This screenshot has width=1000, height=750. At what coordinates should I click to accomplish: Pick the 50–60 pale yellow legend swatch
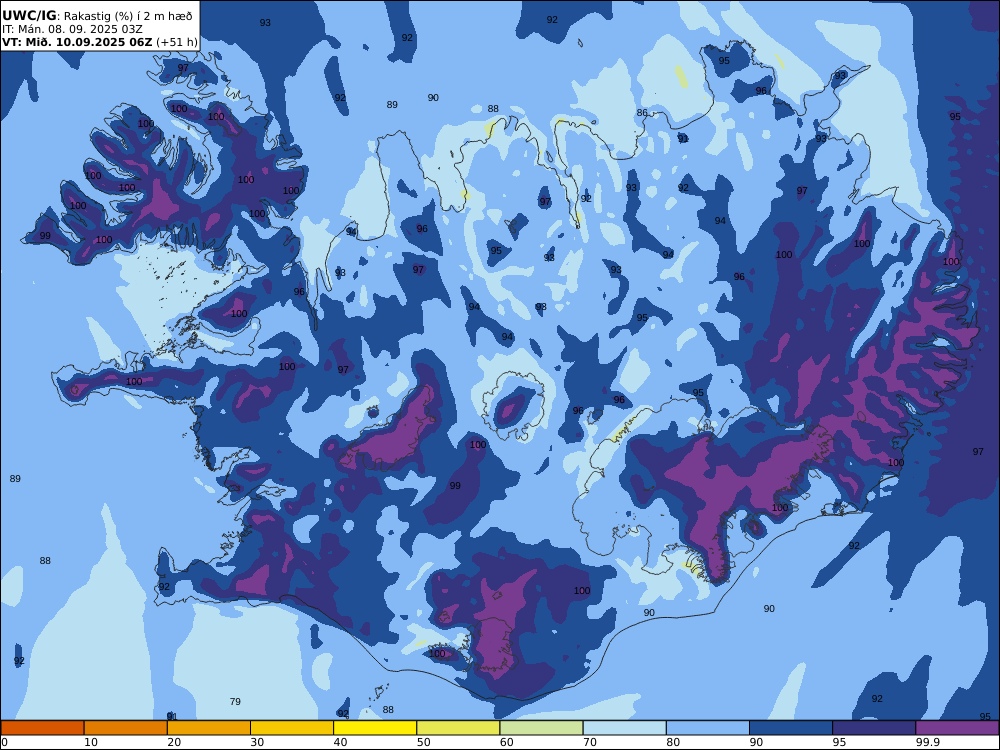[458, 728]
